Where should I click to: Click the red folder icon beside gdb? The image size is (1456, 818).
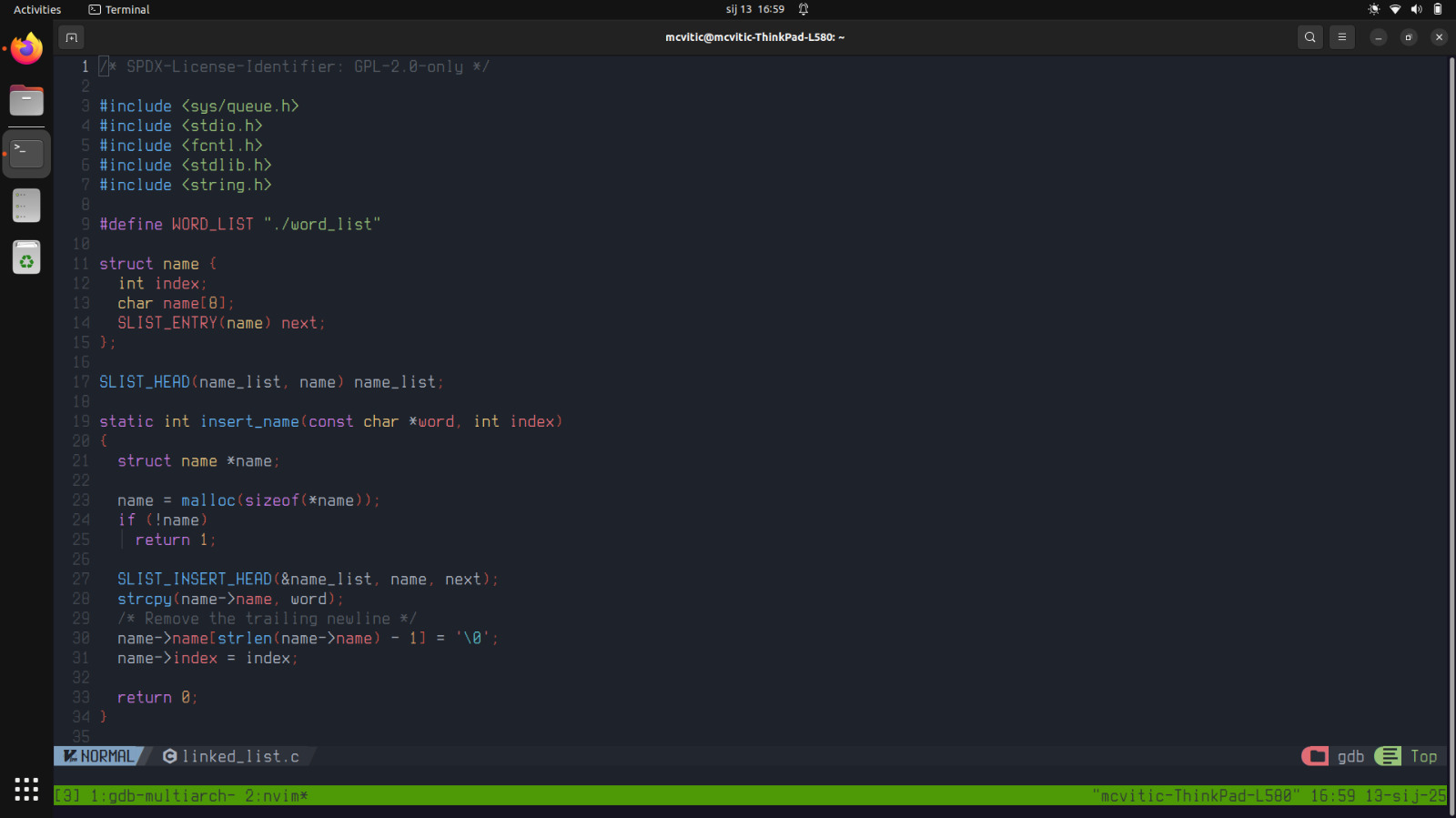pyautogui.click(x=1315, y=756)
